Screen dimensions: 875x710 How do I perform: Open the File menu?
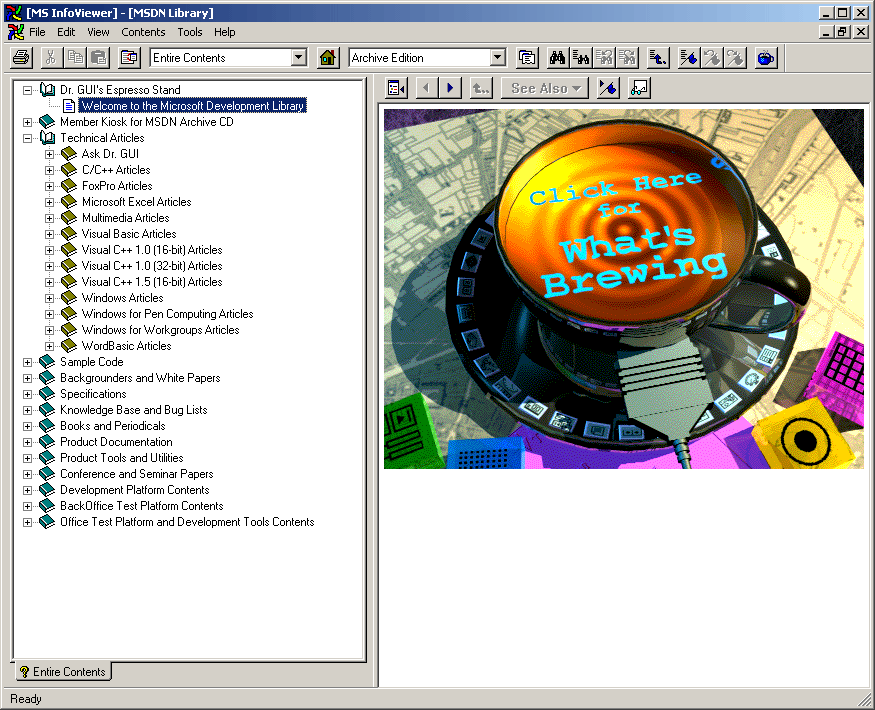pos(37,32)
